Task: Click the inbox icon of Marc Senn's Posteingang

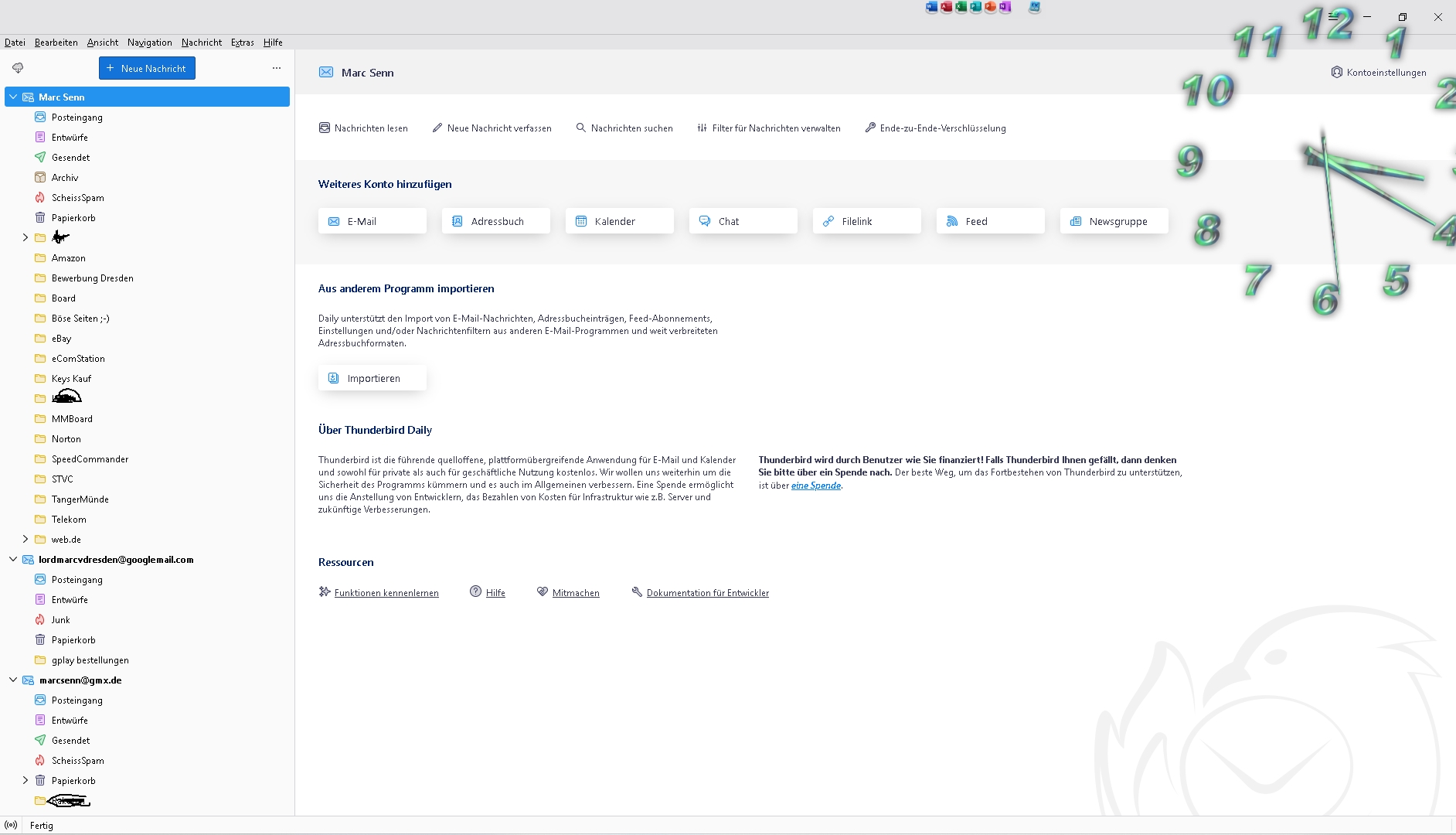Action: click(x=40, y=117)
